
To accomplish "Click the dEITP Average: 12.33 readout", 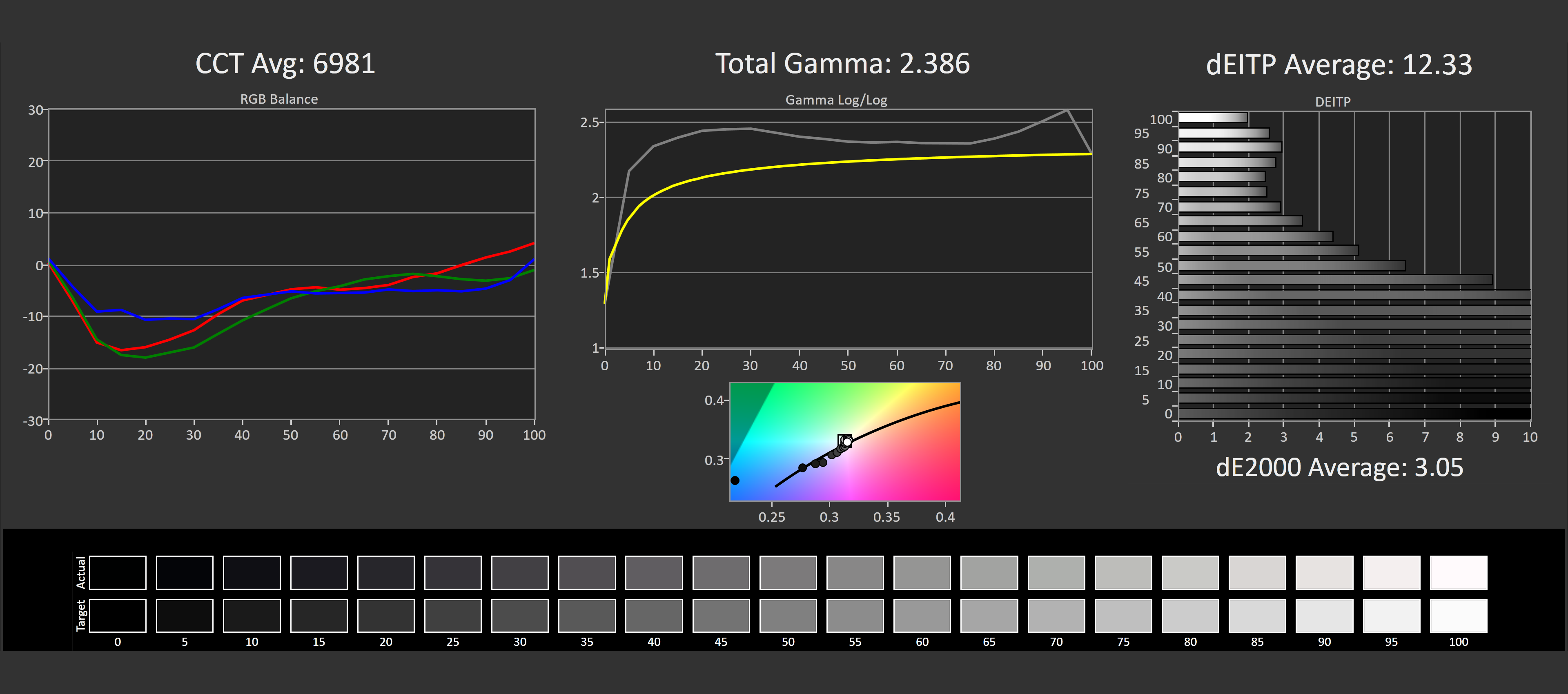I will pyautogui.click(x=1339, y=65).
